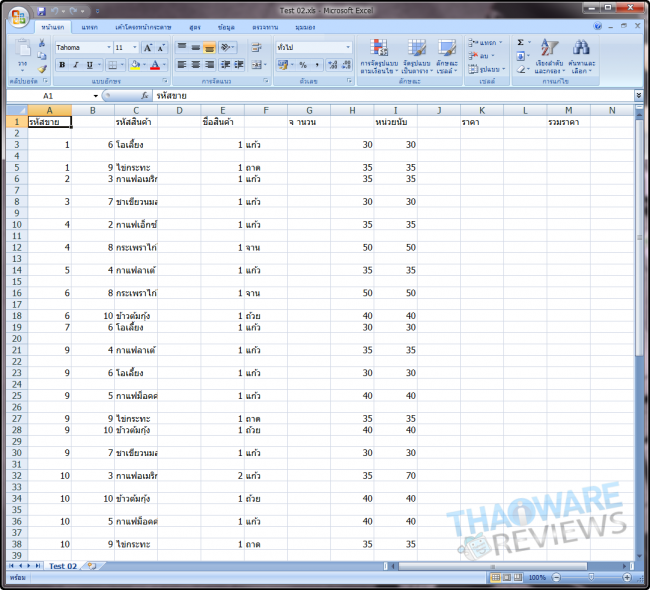This screenshot has height=590, width=650.
Task: Open Sort and Filter menu
Action: tap(549, 56)
